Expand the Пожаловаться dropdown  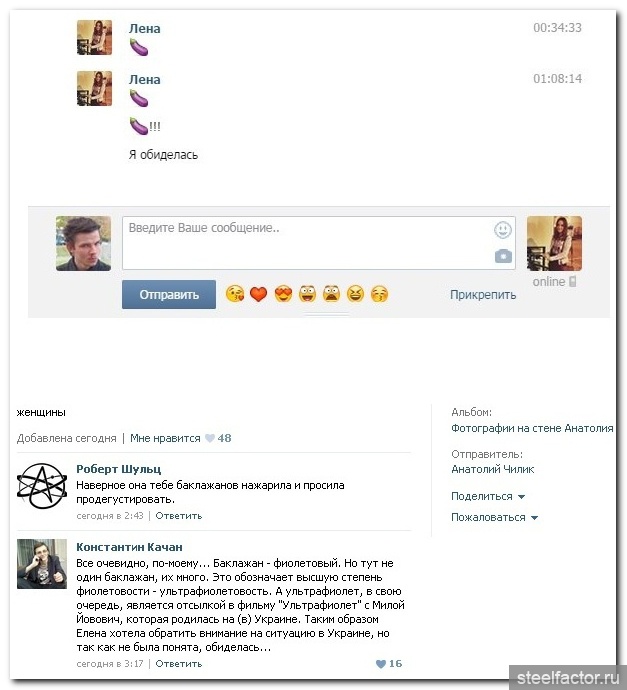tap(494, 517)
